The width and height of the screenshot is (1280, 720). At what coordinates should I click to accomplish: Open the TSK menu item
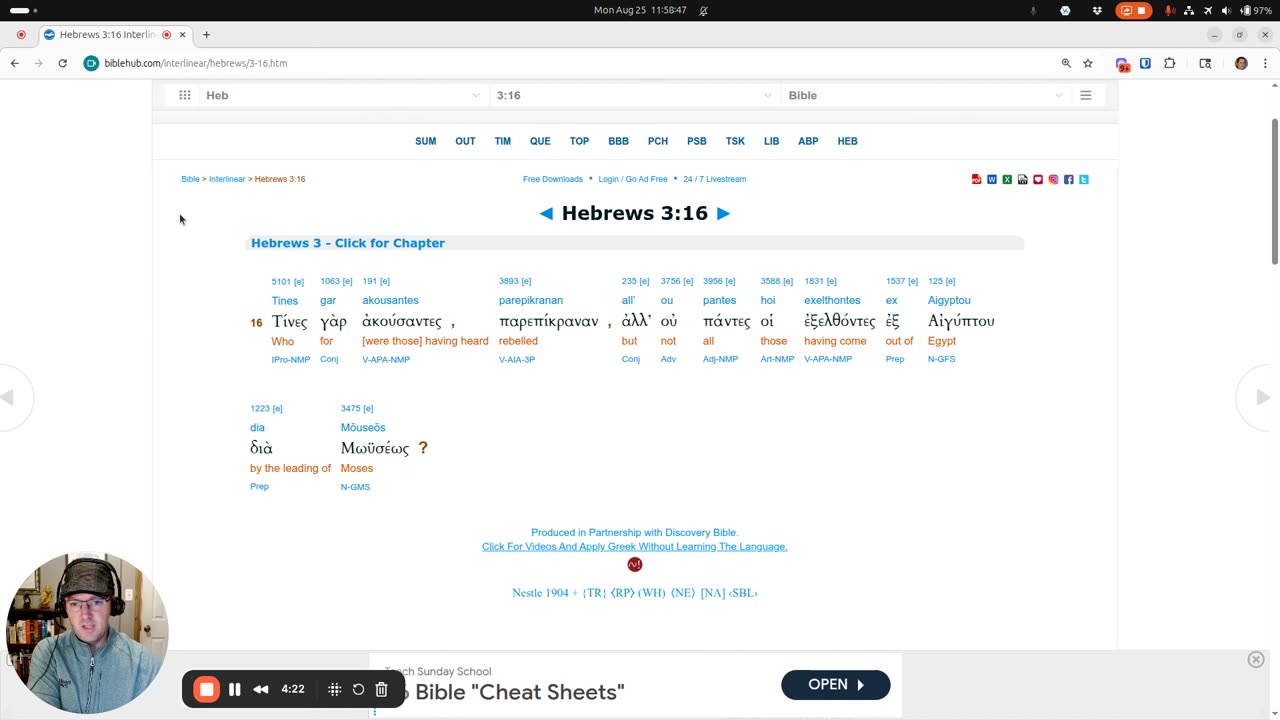[735, 141]
